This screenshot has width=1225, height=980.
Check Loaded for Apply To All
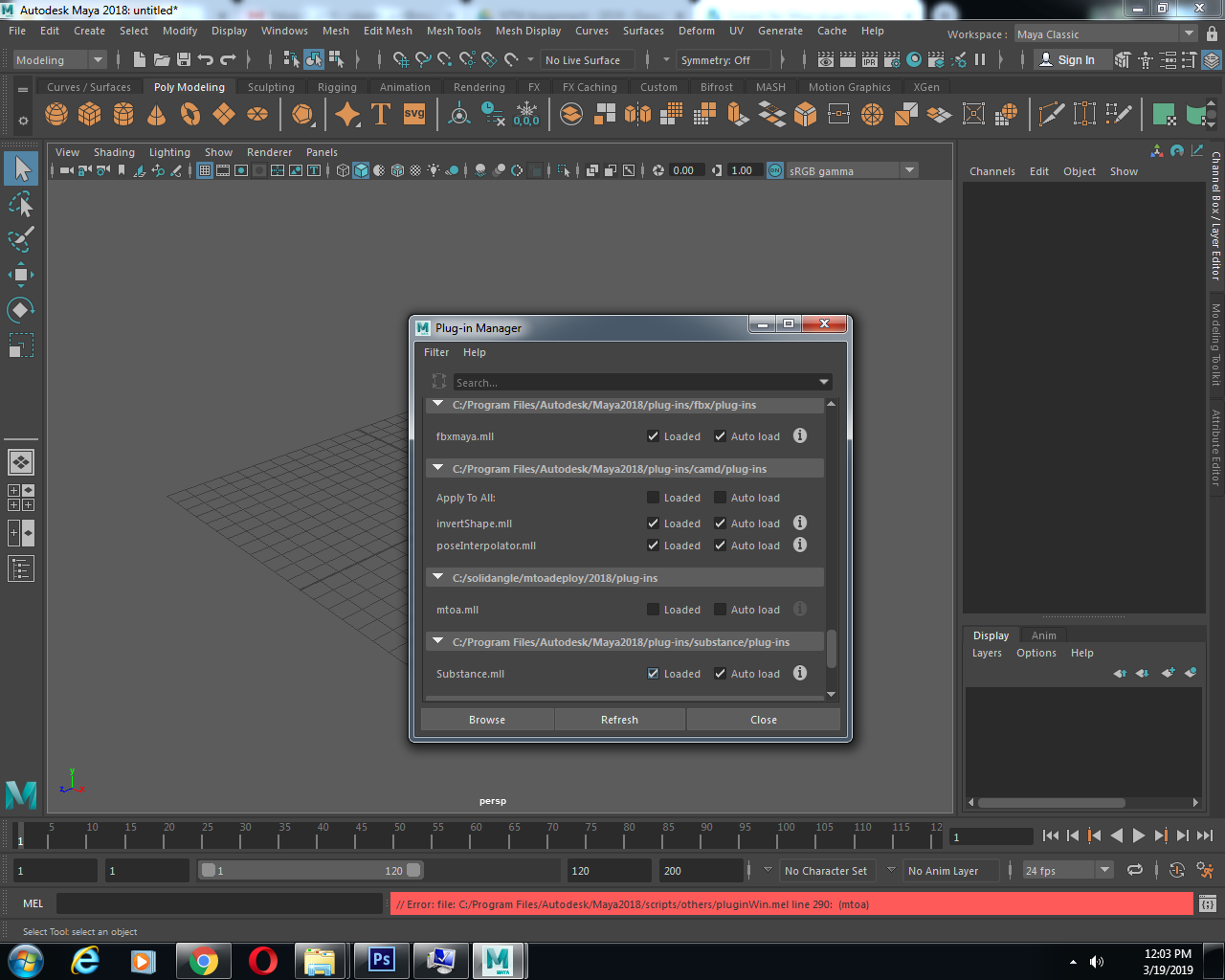pos(653,498)
